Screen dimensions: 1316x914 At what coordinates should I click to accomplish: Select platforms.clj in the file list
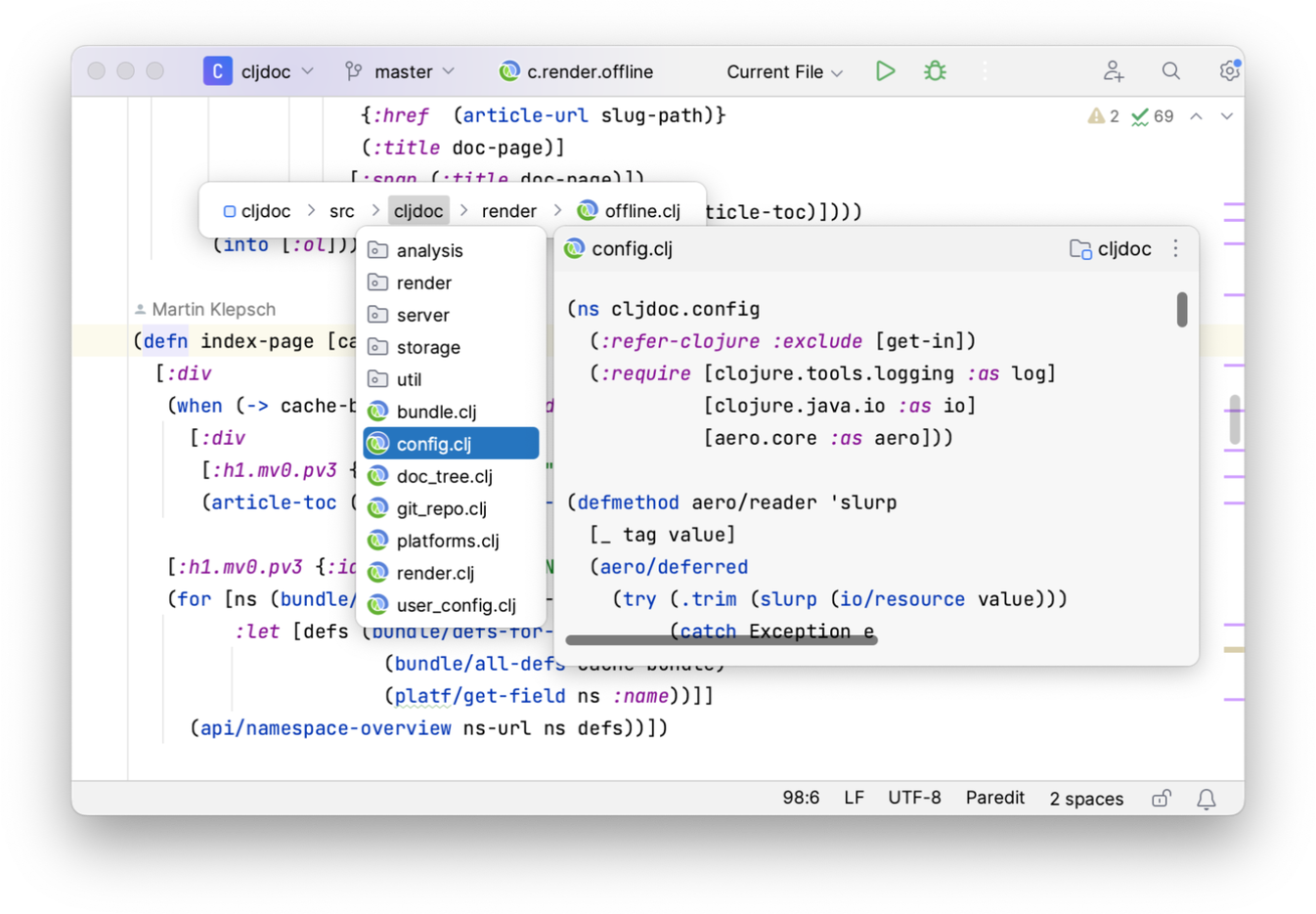click(x=451, y=541)
